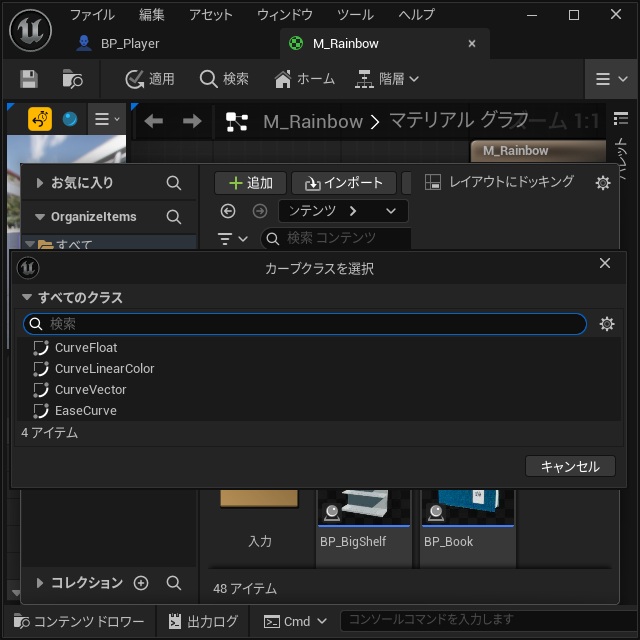The width and height of the screenshot is (640, 640).
Task: Close the M_Rainbow tab
Action: 472,43
